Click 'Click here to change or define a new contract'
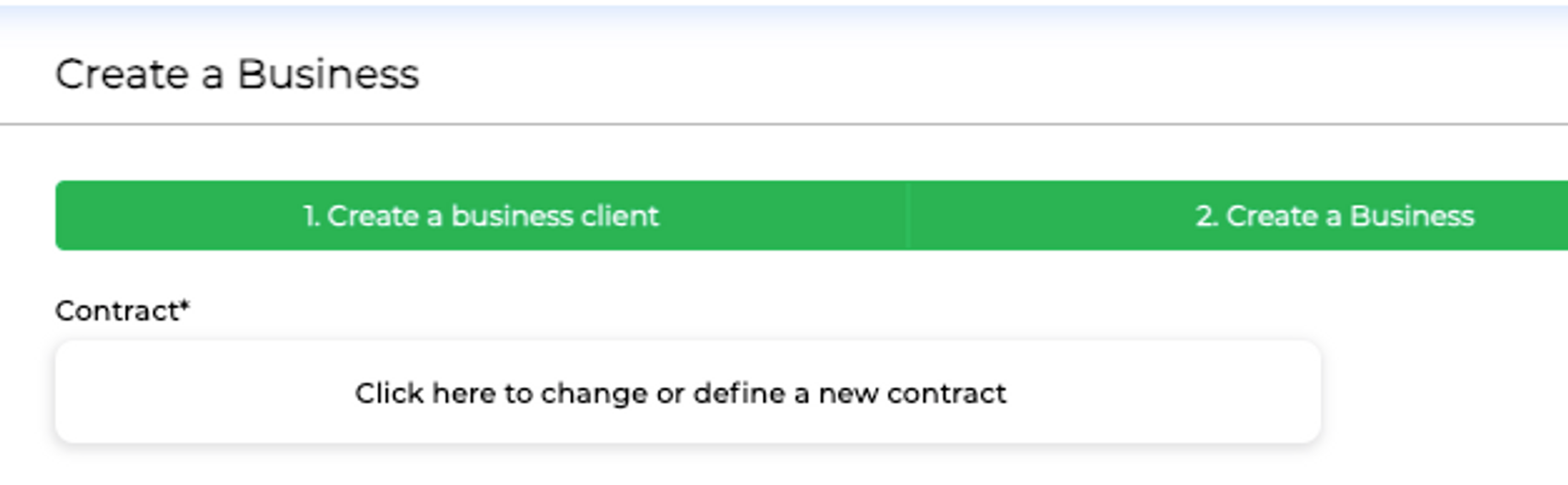 (681, 394)
